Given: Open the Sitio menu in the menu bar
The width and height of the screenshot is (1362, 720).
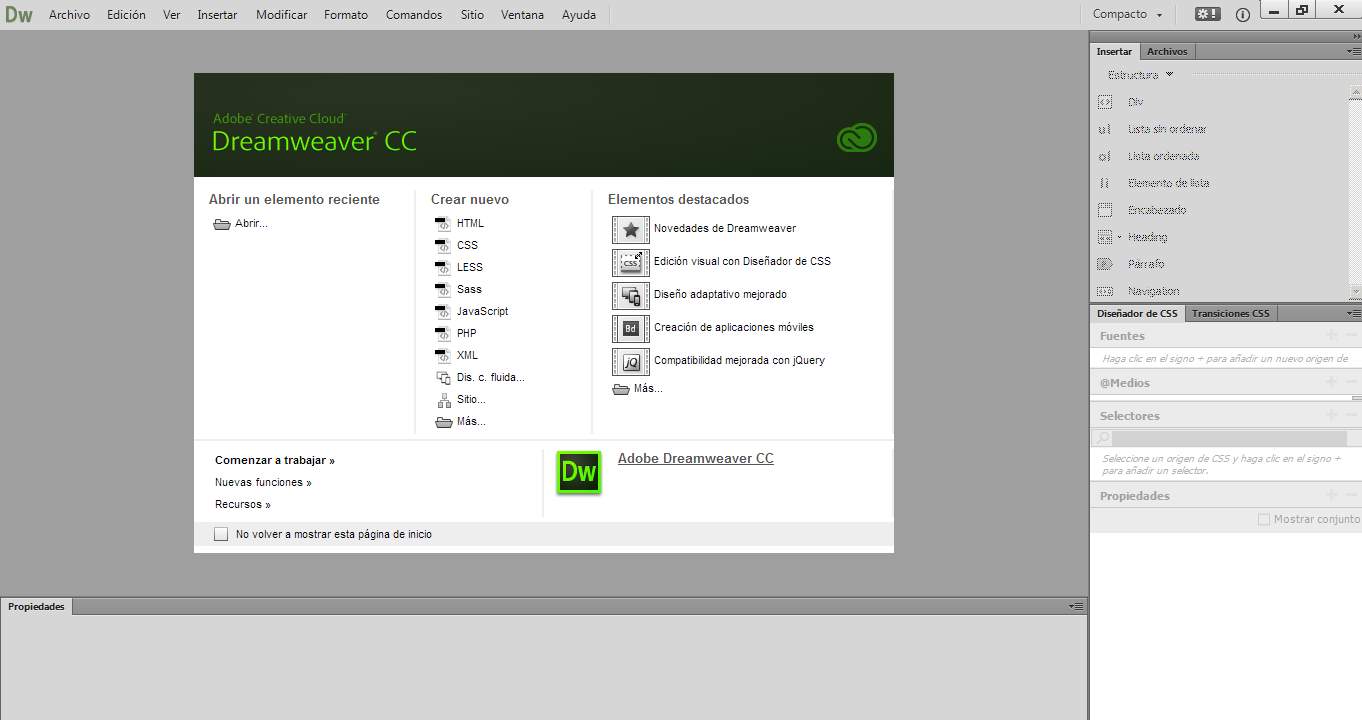Looking at the screenshot, I should pos(472,15).
